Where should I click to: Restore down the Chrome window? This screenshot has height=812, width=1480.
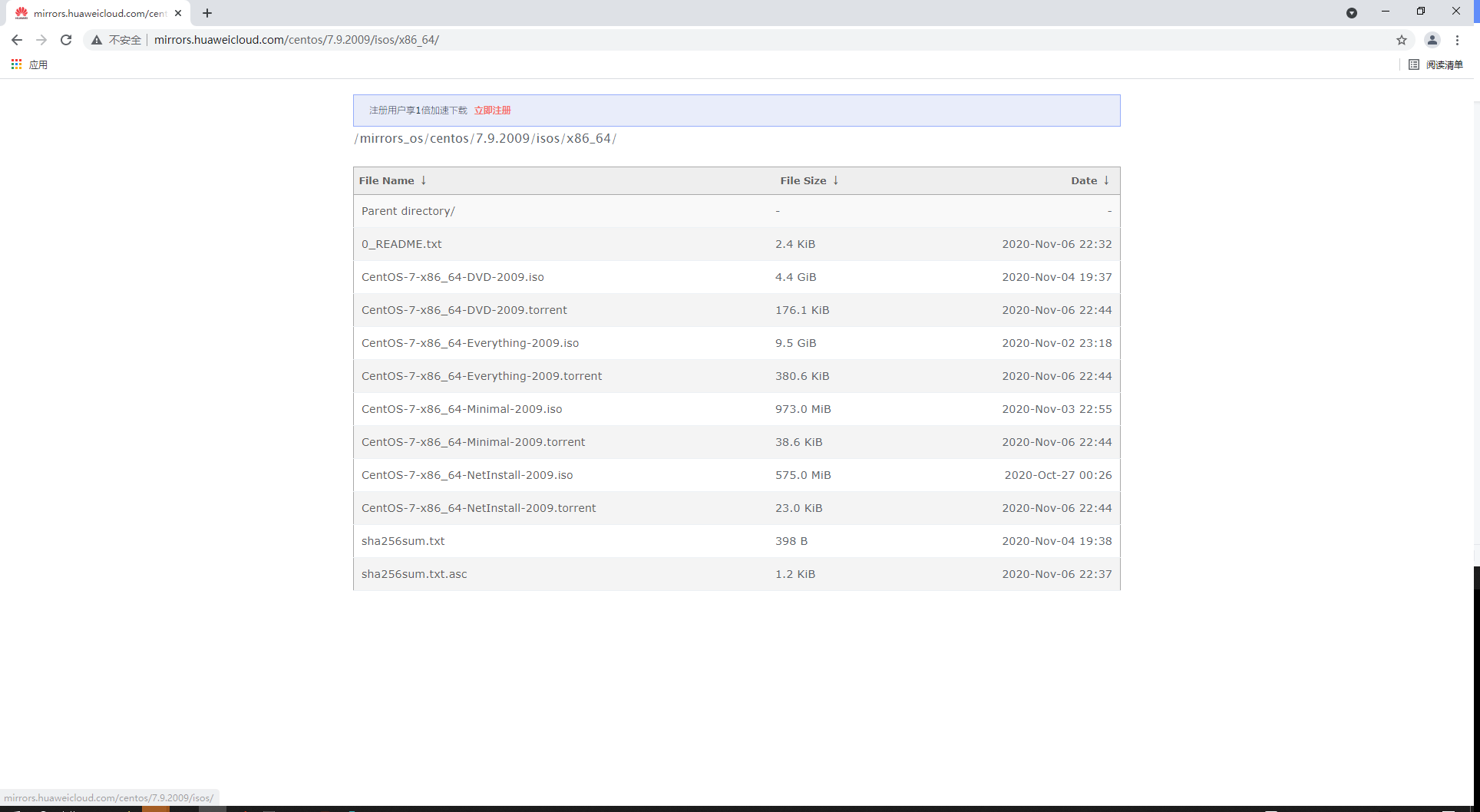[1421, 12]
